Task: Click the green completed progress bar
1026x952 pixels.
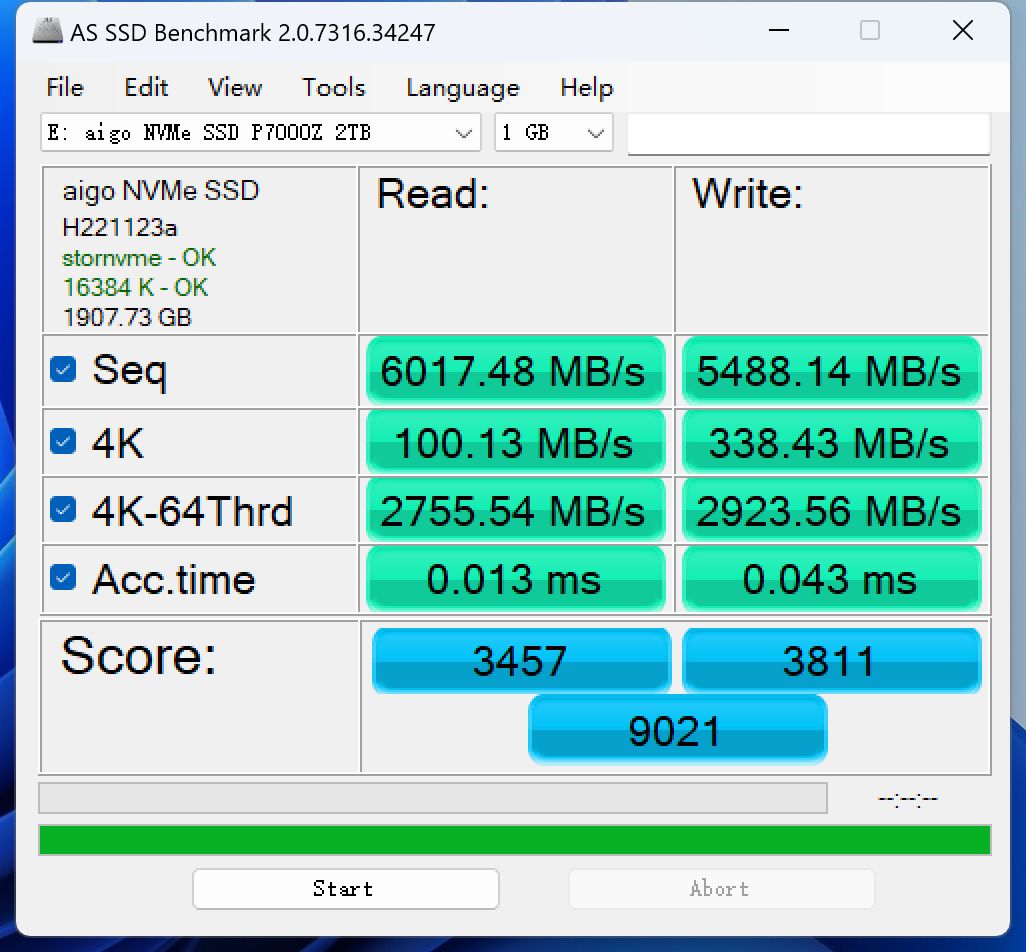Action: tap(515, 840)
